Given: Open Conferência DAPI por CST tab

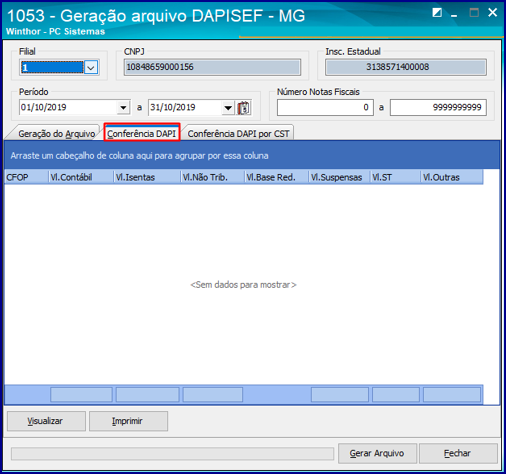Looking at the screenshot, I should (x=238, y=134).
